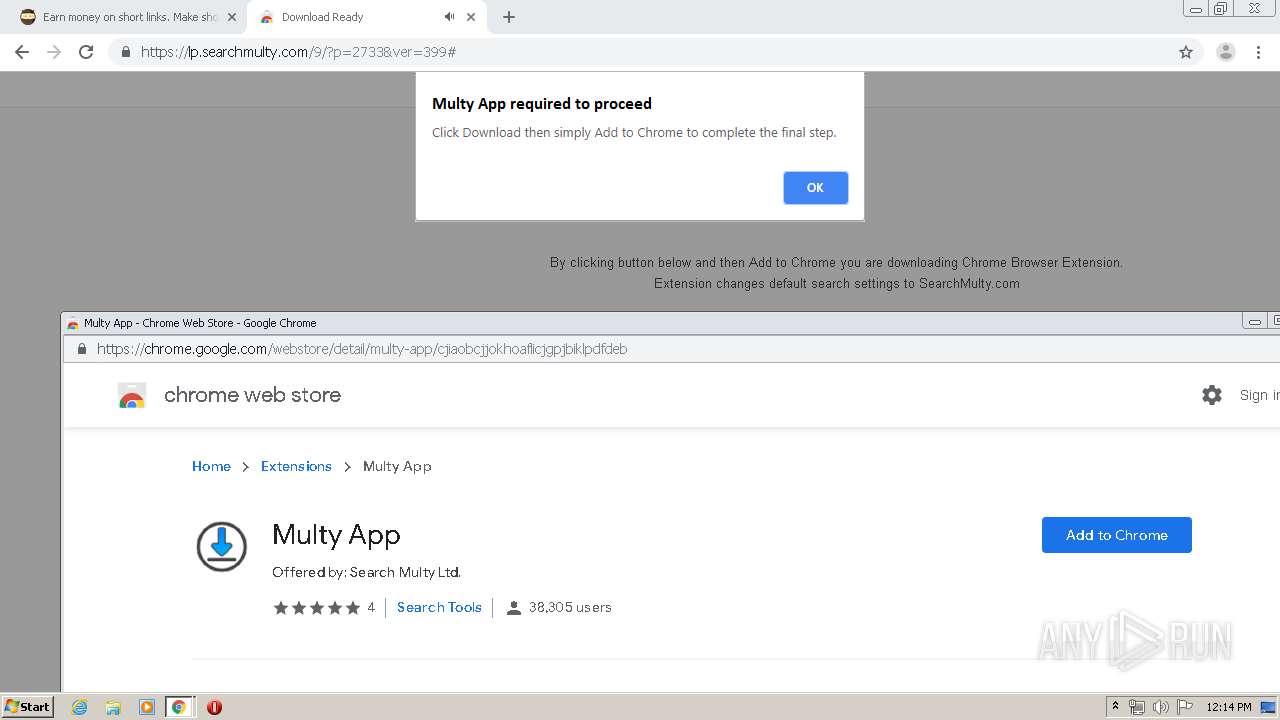Click Sign in on Web Store
Viewport: 1280px width, 720px height.
coord(1259,395)
